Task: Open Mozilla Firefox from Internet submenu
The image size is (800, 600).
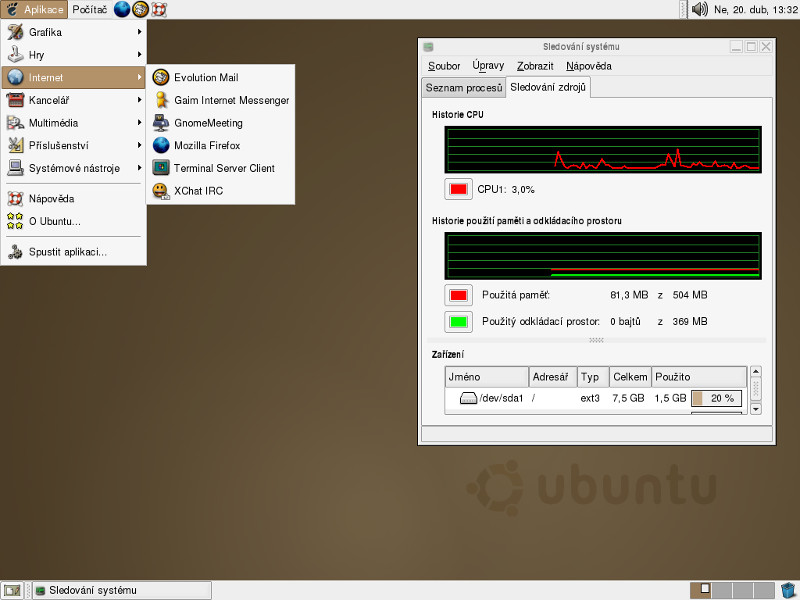Action: (220, 145)
